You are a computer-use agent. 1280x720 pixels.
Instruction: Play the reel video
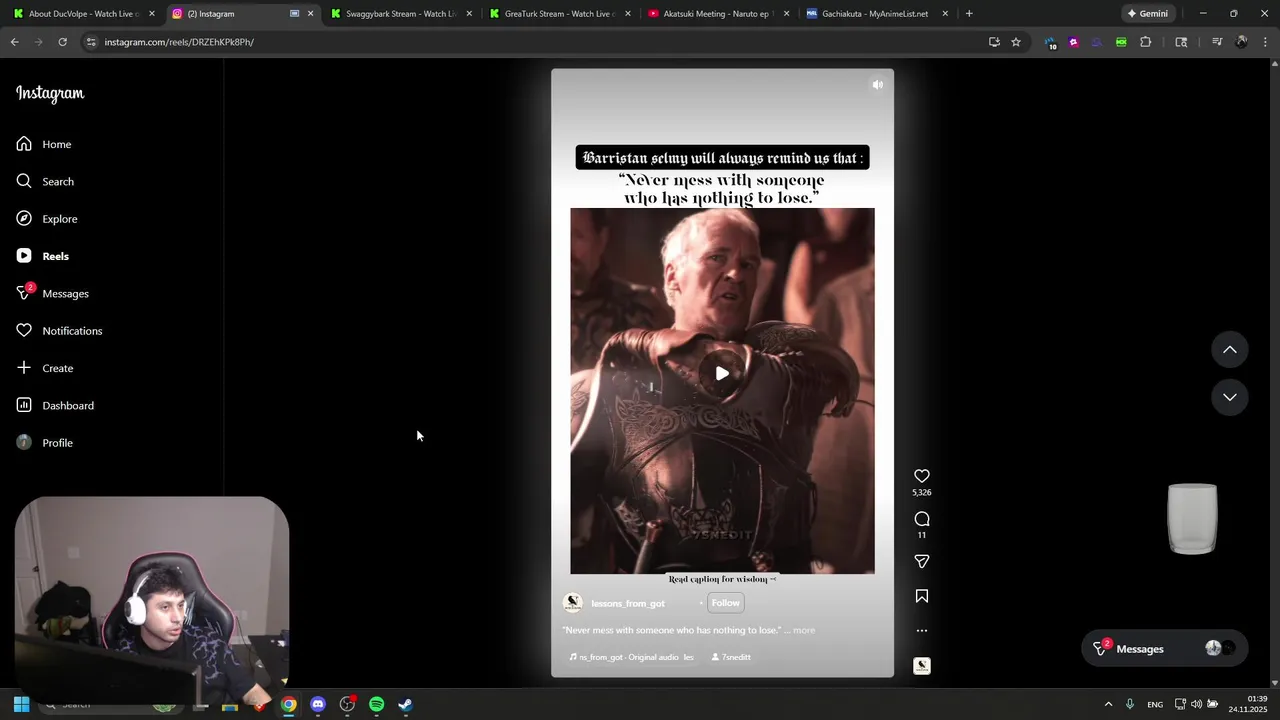[x=722, y=373]
